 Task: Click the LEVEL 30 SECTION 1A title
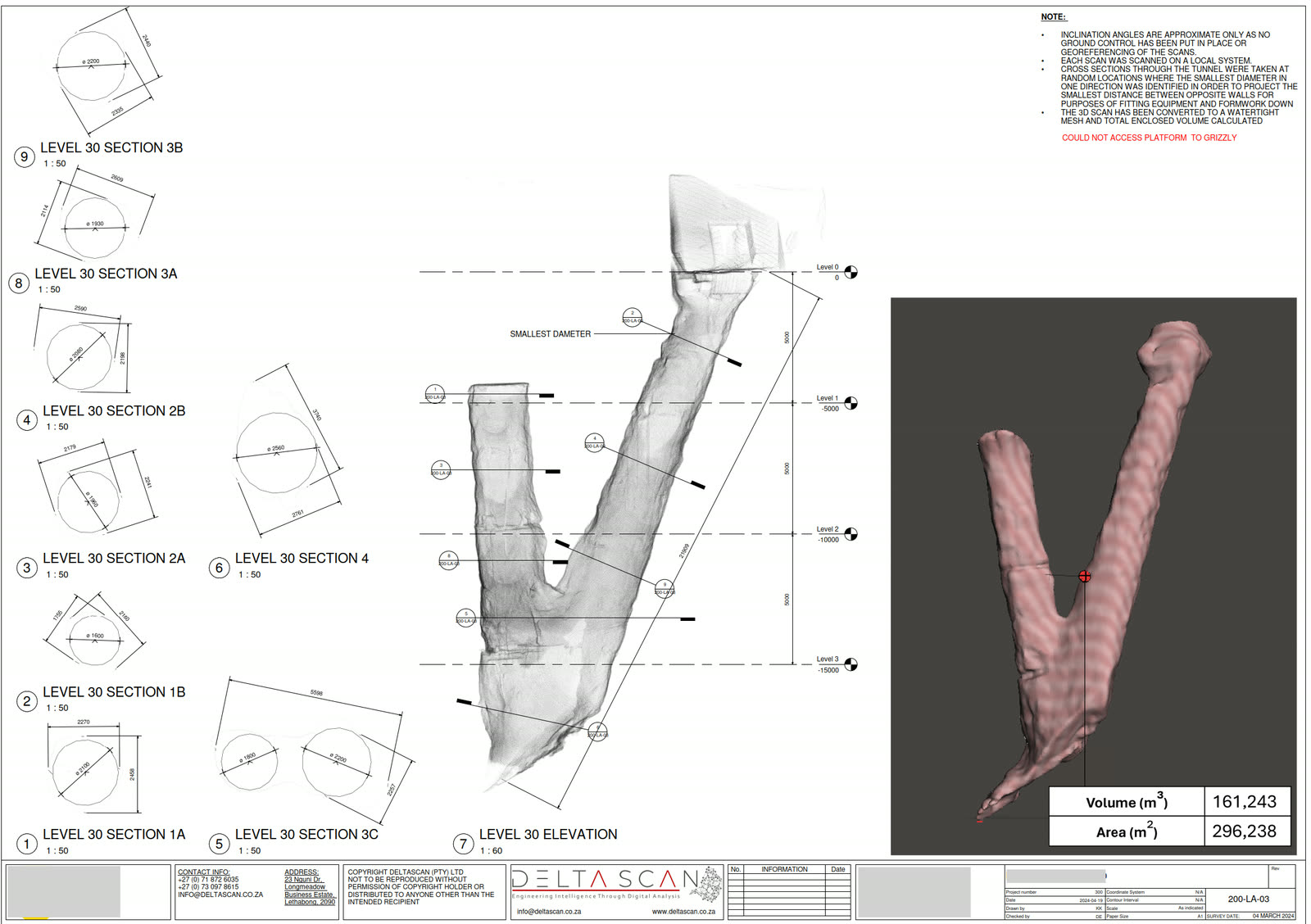114,835
